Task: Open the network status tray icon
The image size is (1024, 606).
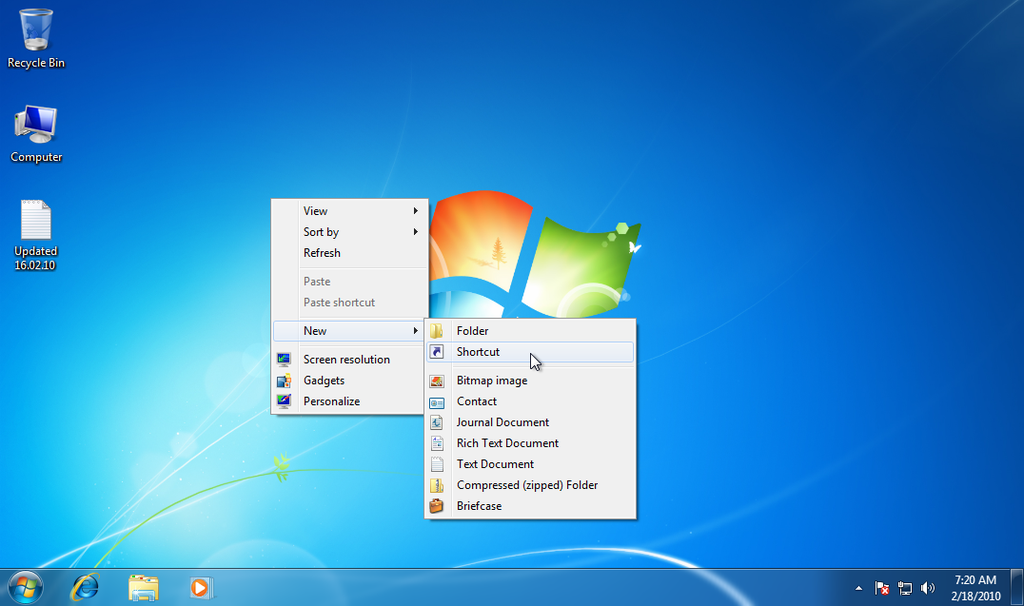Action: (905, 588)
